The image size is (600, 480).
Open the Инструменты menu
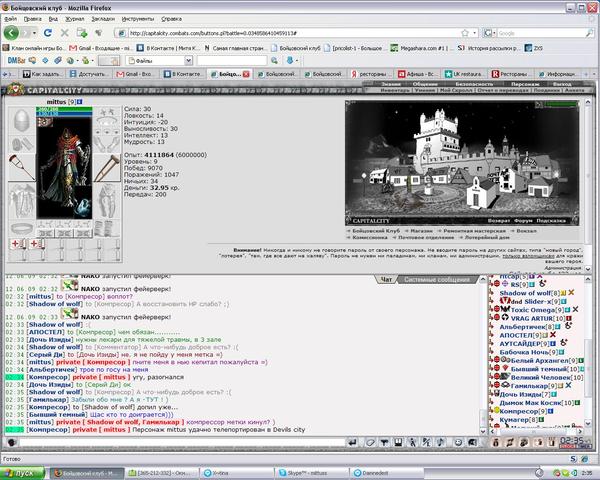[x=138, y=19]
